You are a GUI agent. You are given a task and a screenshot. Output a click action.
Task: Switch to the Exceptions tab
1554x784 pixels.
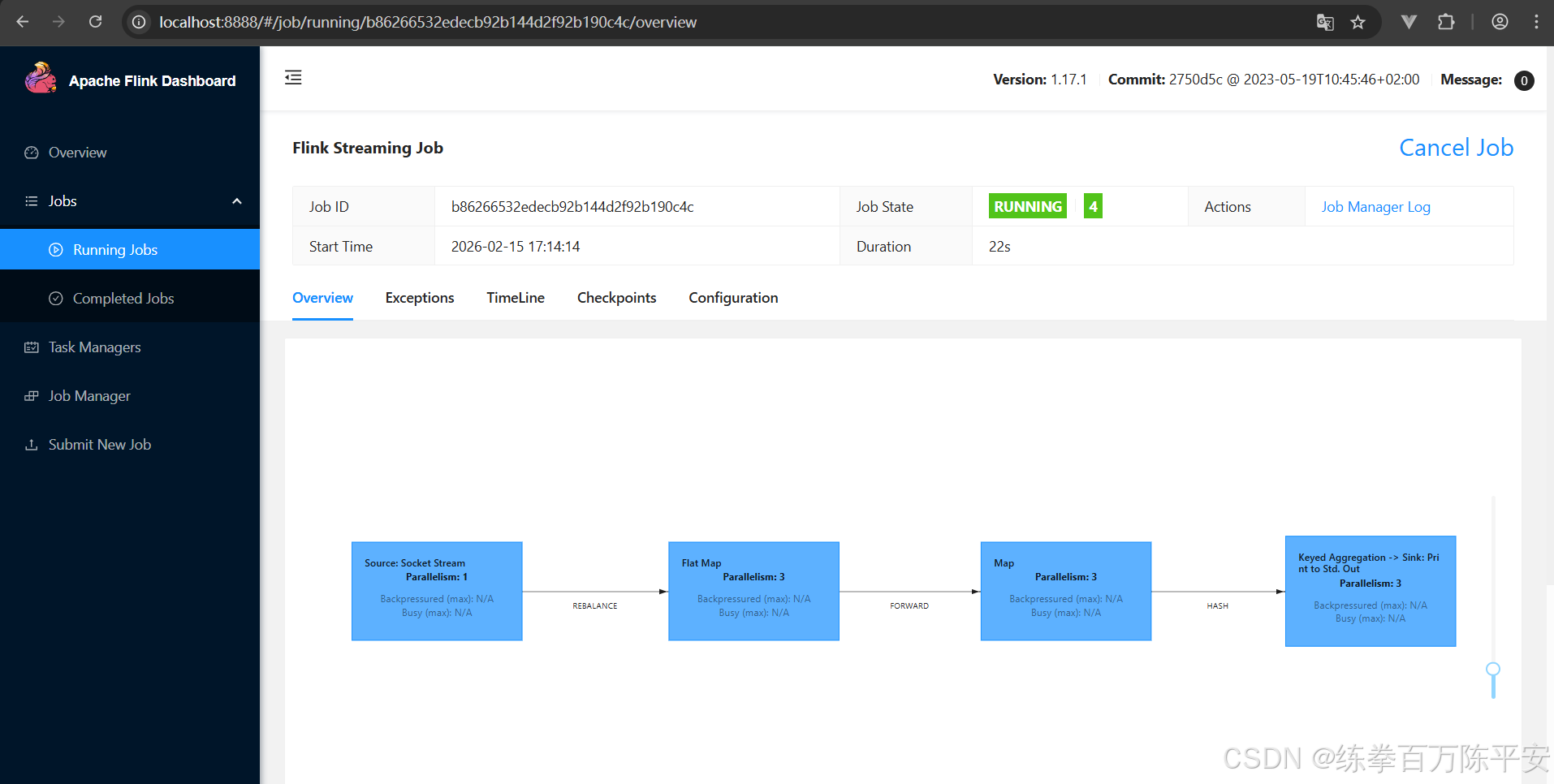click(420, 298)
